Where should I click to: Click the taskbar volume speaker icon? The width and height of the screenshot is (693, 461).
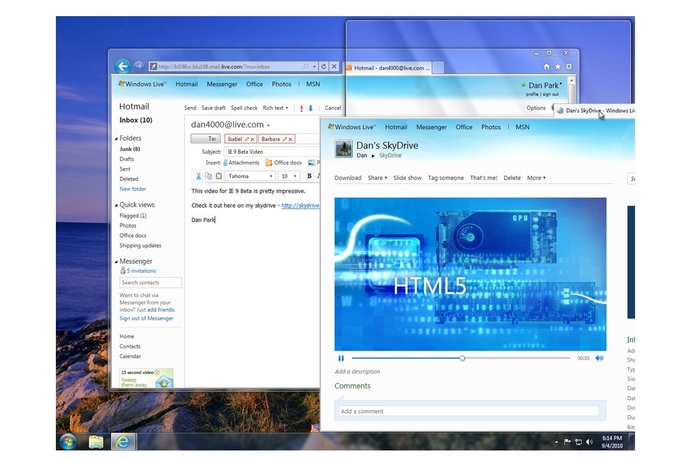tap(589, 442)
